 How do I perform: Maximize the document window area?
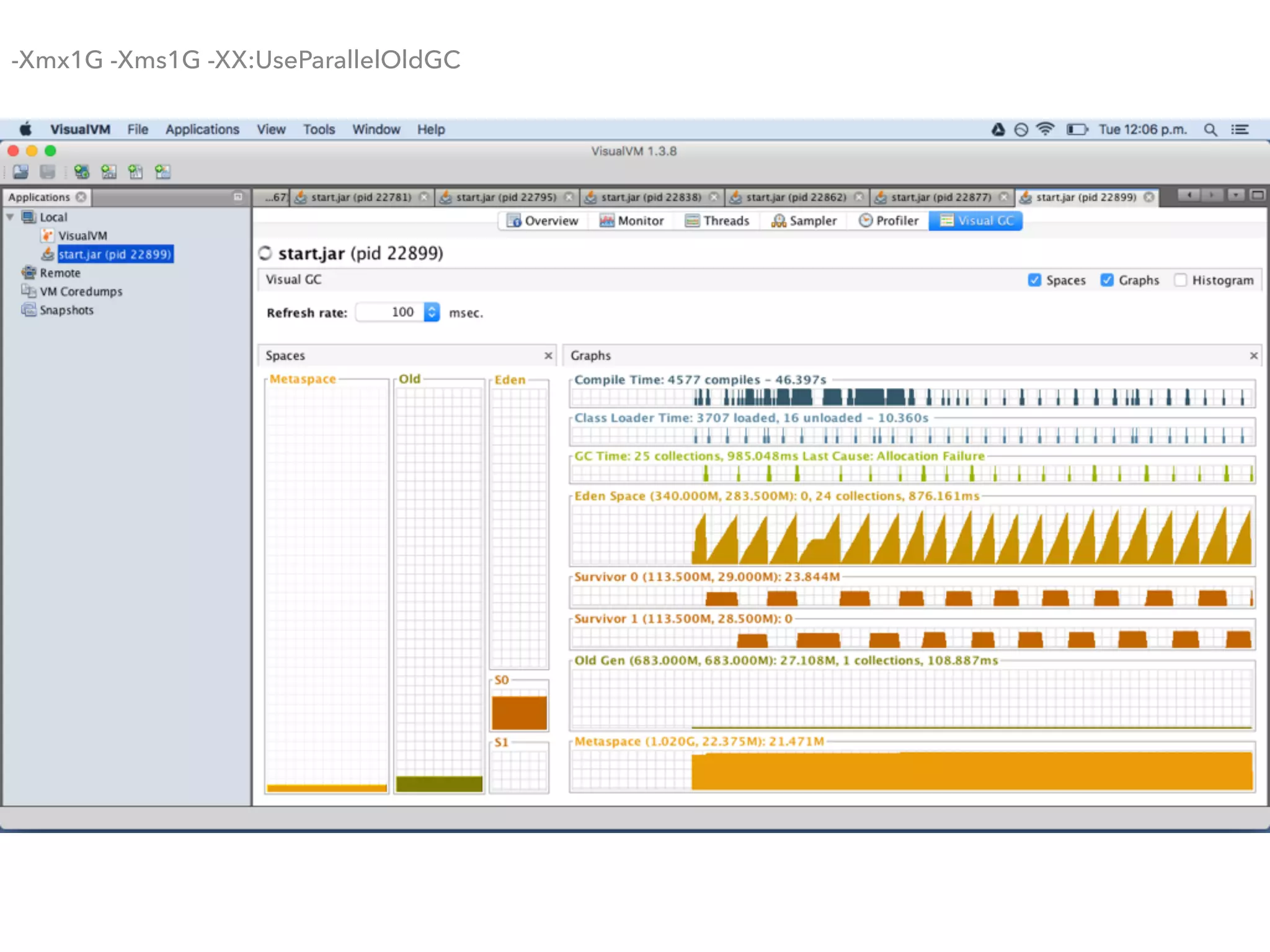coord(1258,196)
